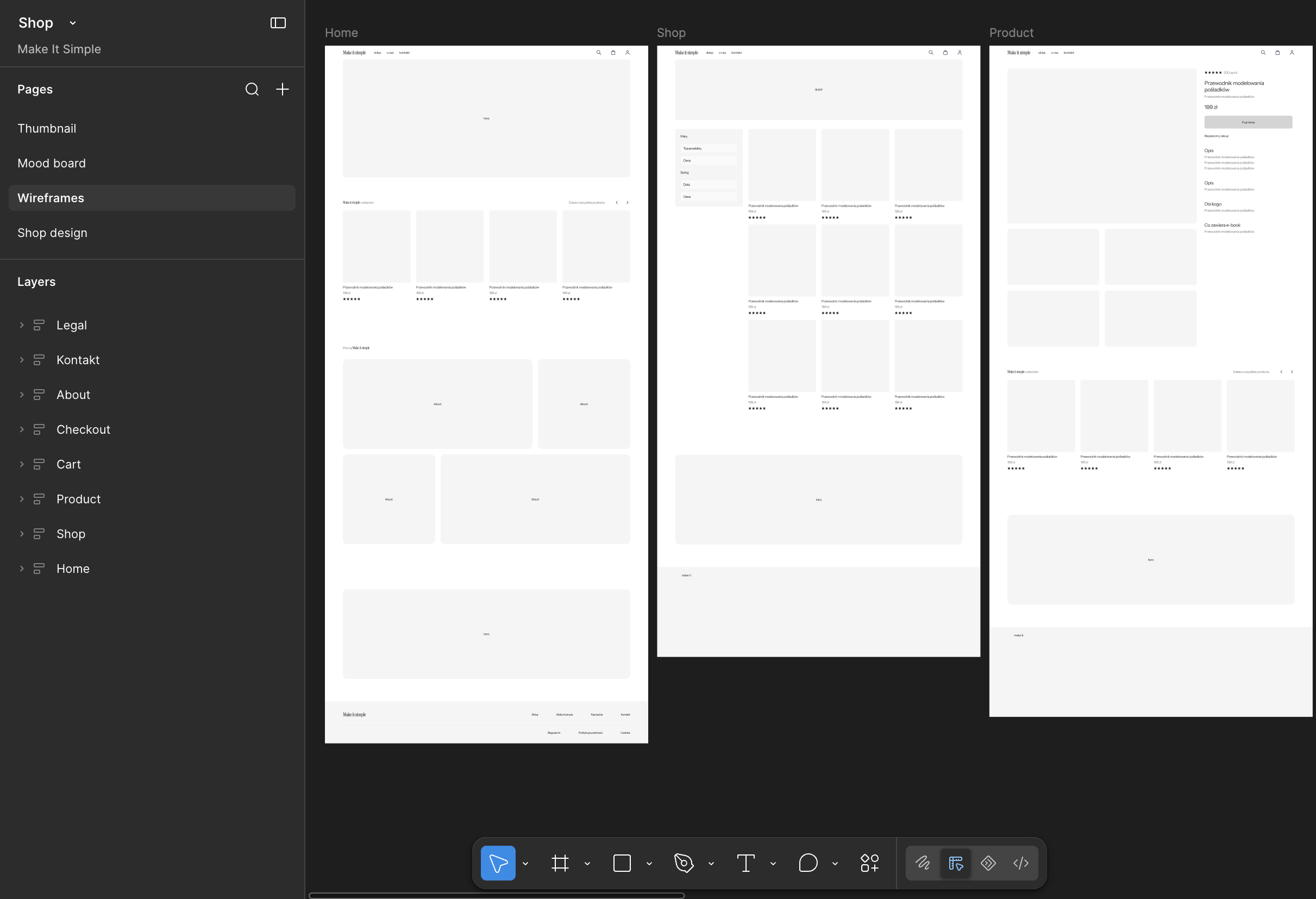Expand the Home layer
This screenshot has height=899, width=1316.
[x=22, y=569]
